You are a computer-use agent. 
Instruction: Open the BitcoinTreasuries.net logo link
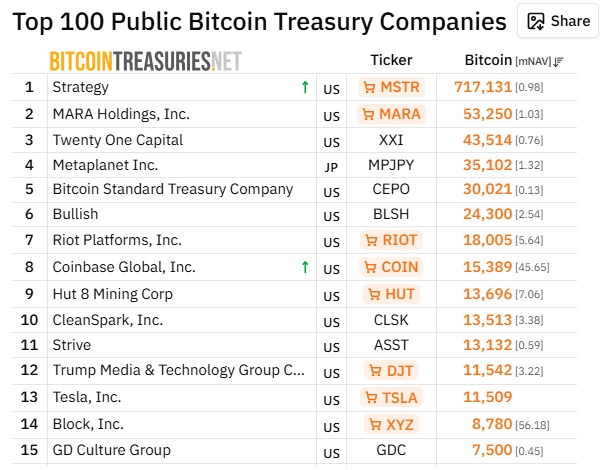pyautogui.click(x=145, y=61)
